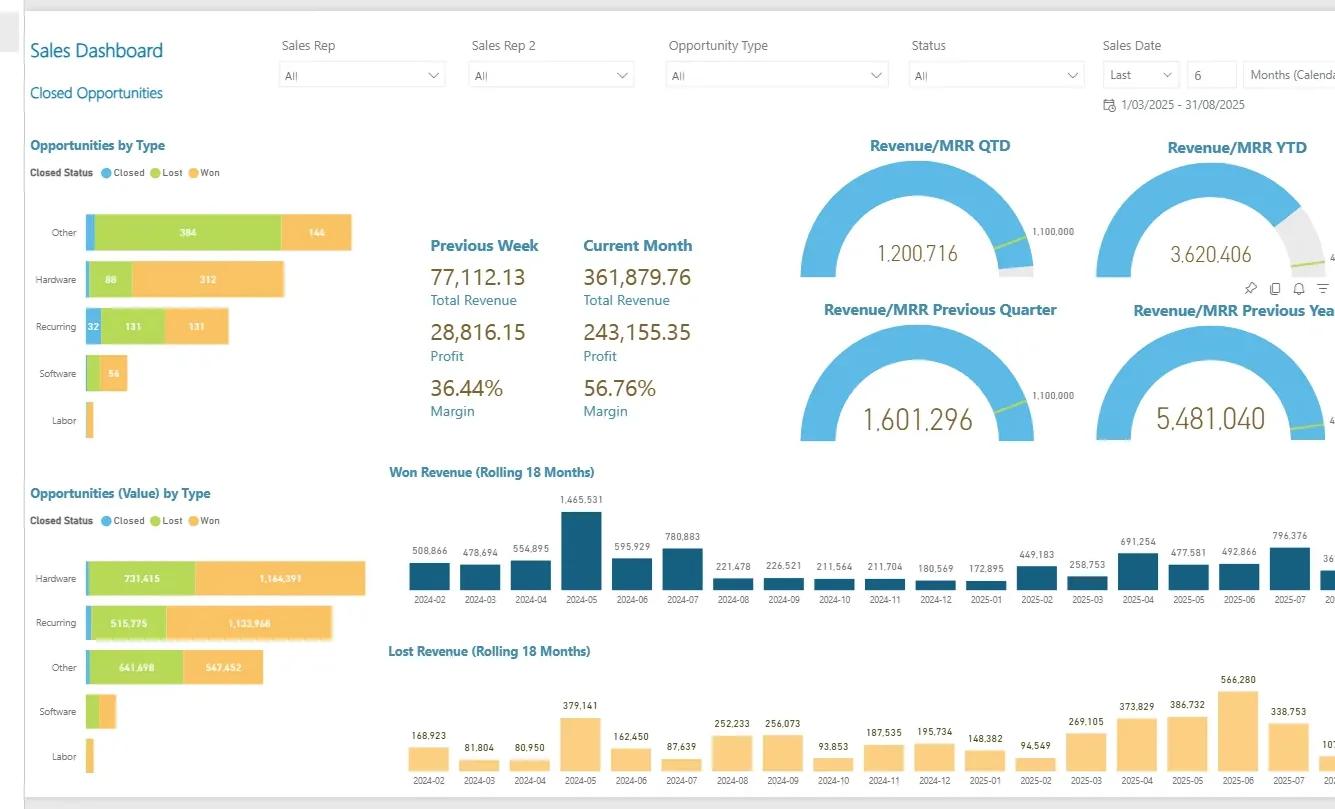Click the 56.76% margin value
Image resolution: width=1335 pixels, height=809 pixels.
click(x=620, y=388)
